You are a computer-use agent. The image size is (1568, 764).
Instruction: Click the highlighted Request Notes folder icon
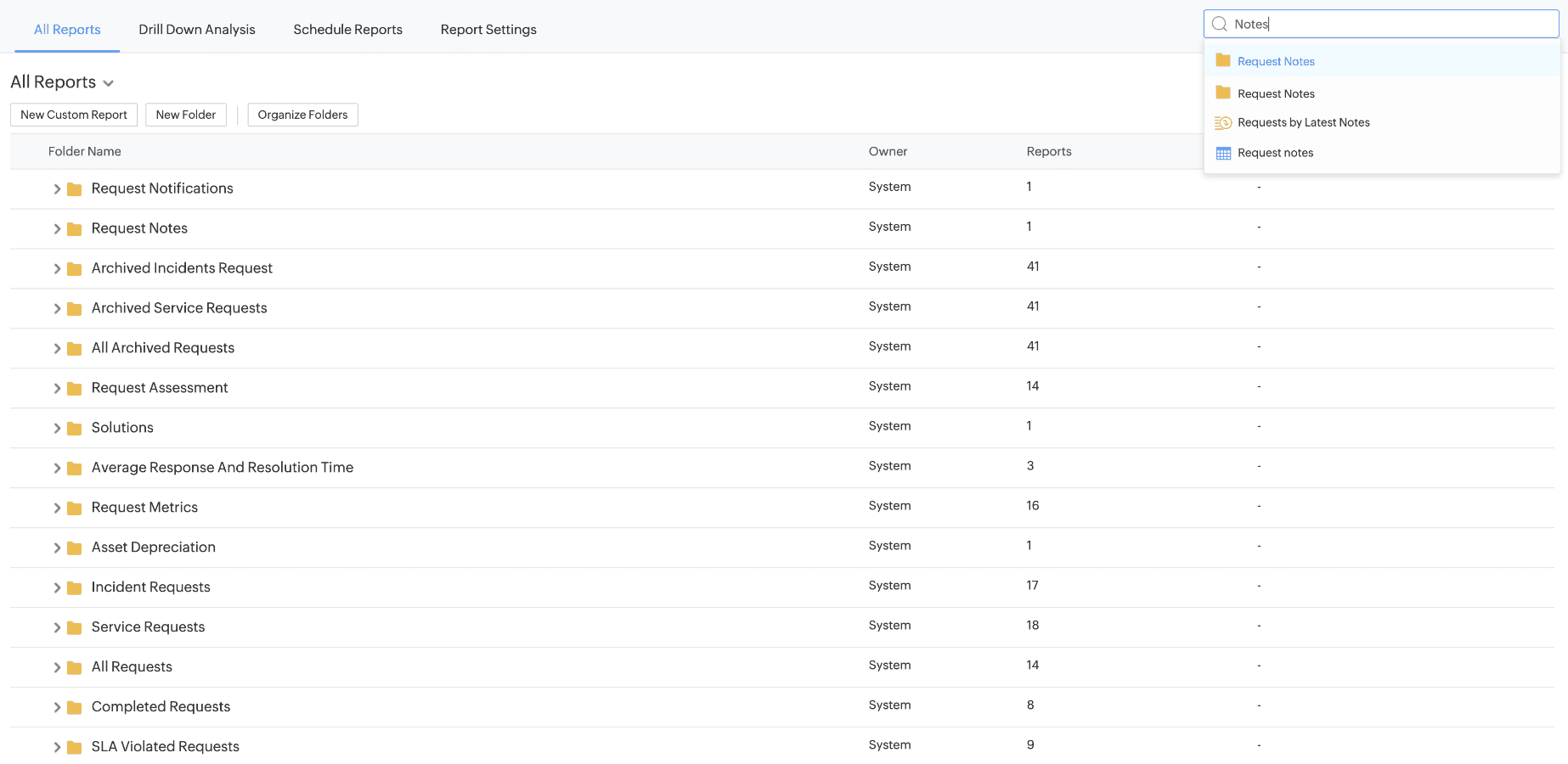pyautogui.click(x=1223, y=61)
